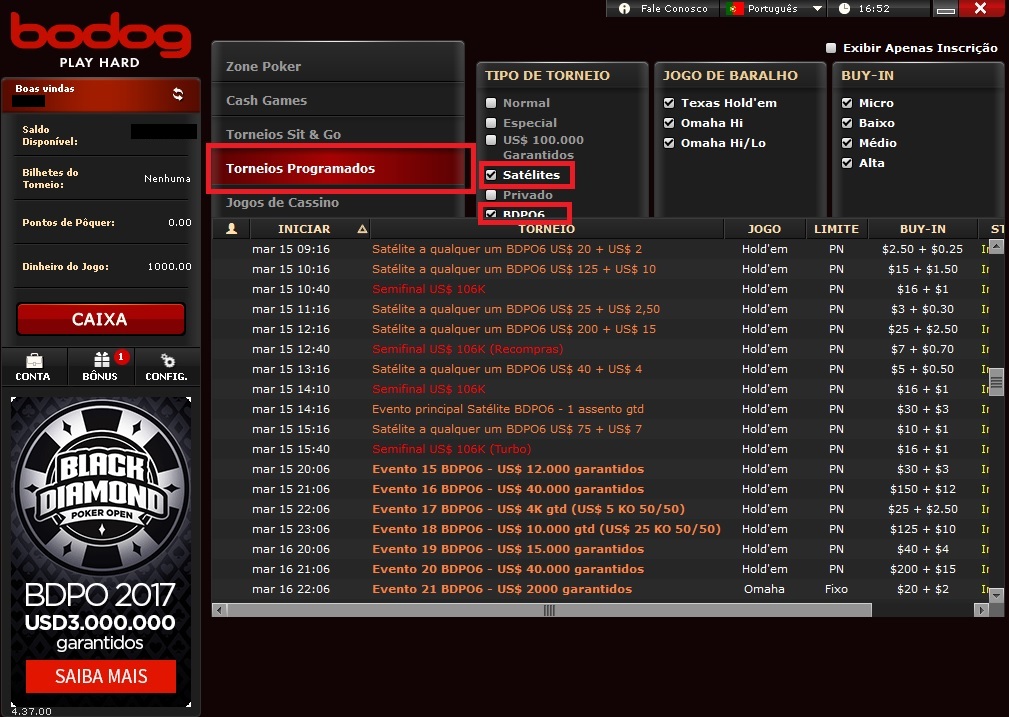This screenshot has width=1009, height=717.
Task: Click the horizontal scrollbar thumb
Action: [549, 610]
